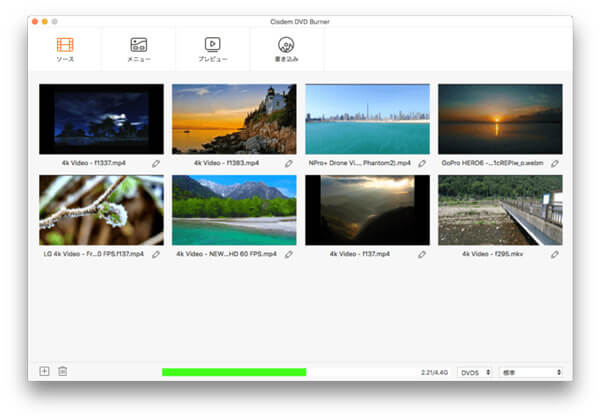Go to the 書き込み (Burn) tab

pyautogui.click(x=286, y=49)
